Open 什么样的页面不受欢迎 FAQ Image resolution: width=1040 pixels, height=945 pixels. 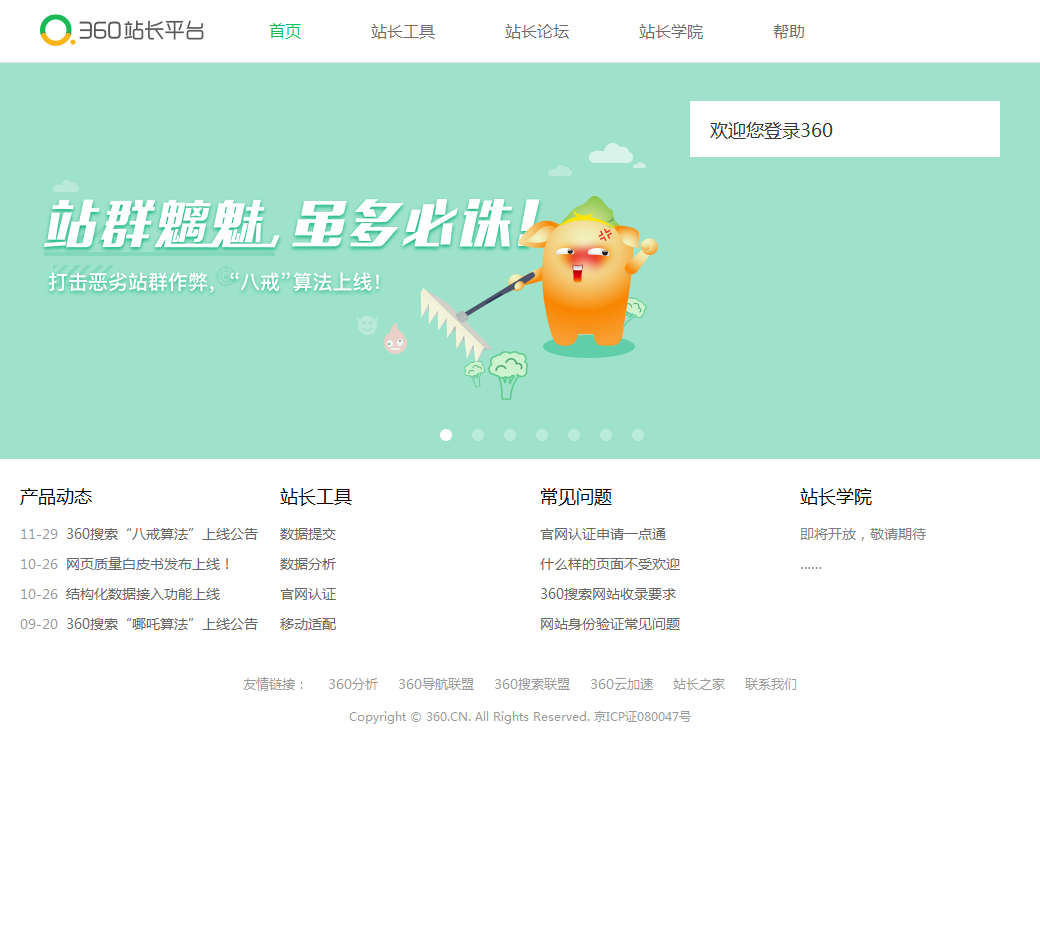[610, 564]
